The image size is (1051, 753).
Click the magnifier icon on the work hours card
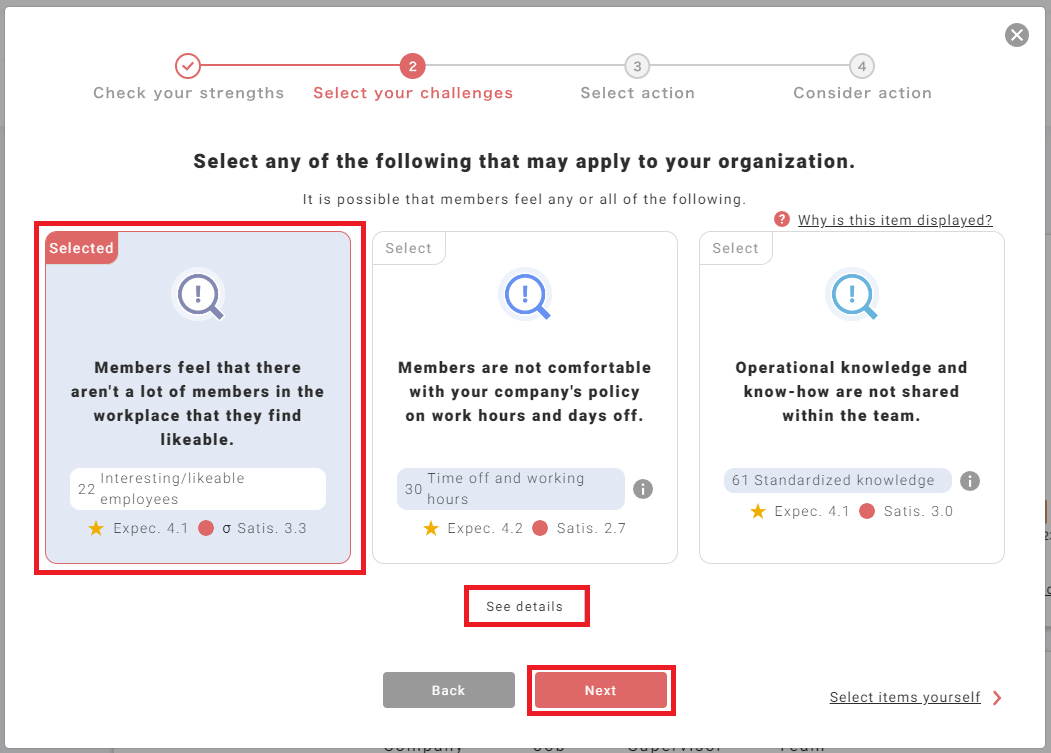(x=525, y=296)
